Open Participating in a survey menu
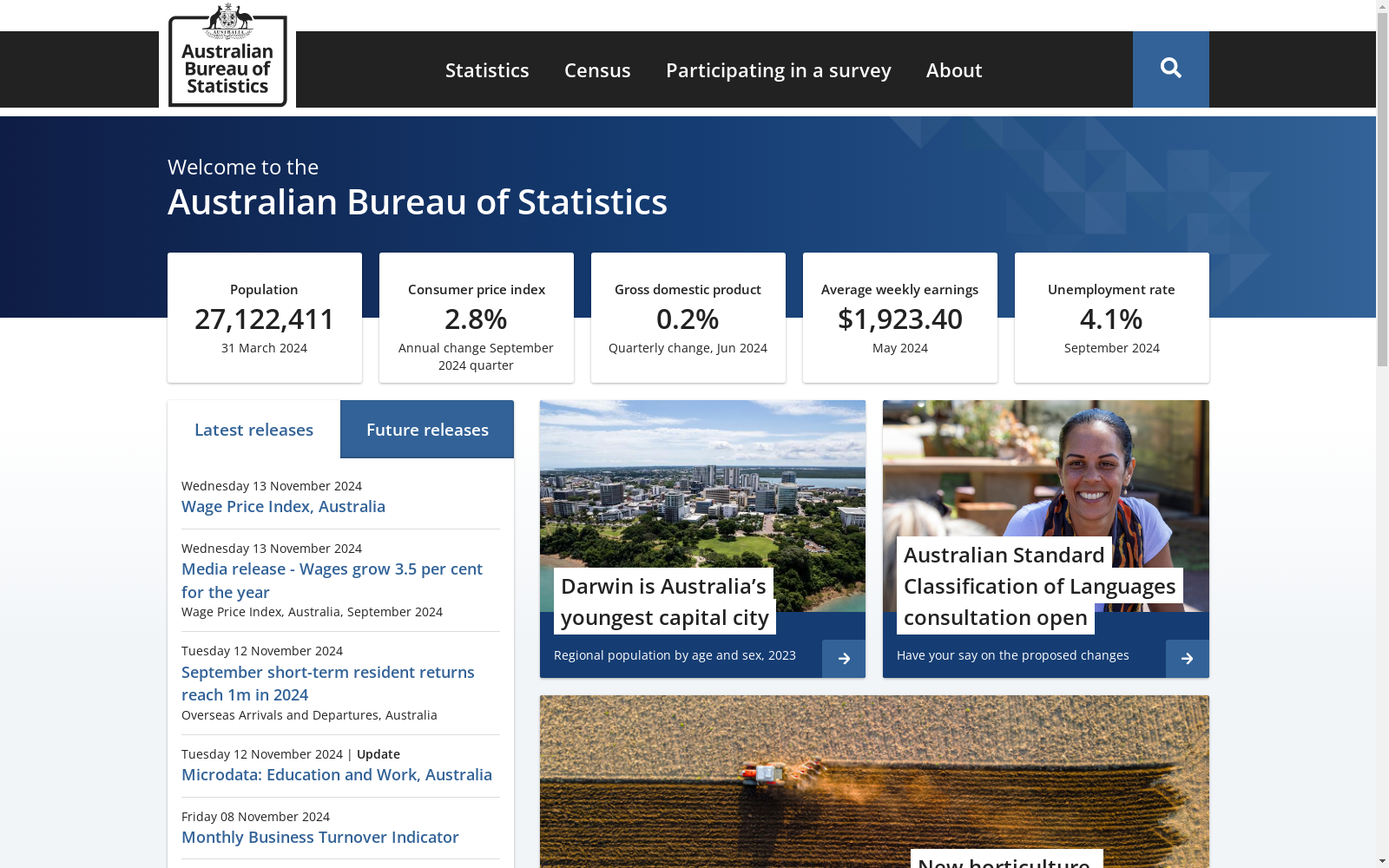Viewport: 1389px width, 868px height. tap(778, 70)
